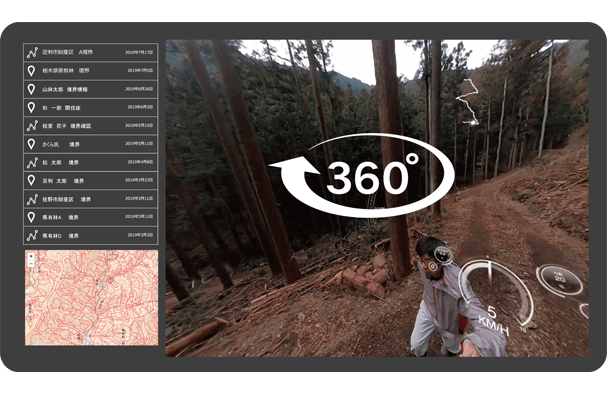Open entry 檜家 花子 境界確認

91,126
